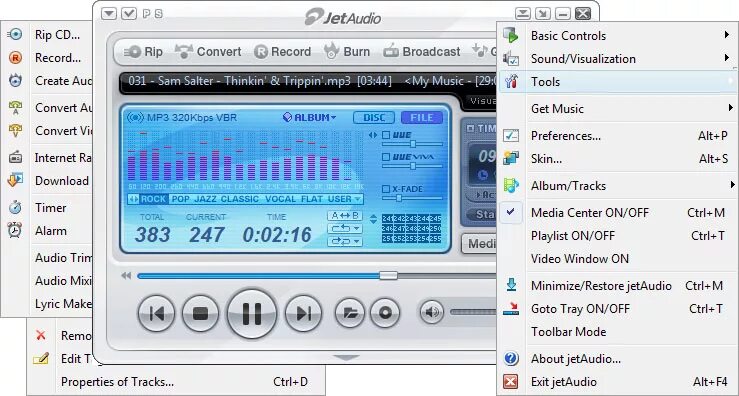Click the Minimize/Restore jetAudio download-arrow icon
This screenshot has height=396, width=739.
[x=510, y=286]
